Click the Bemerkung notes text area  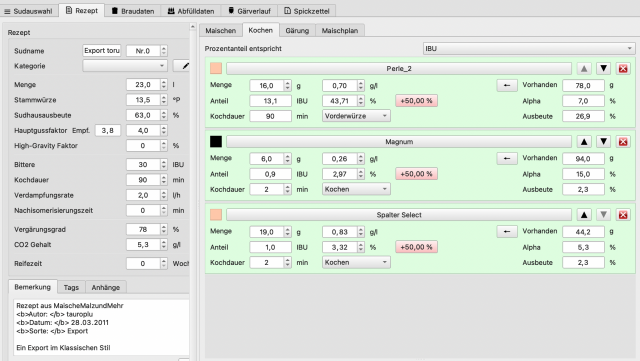(102, 328)
